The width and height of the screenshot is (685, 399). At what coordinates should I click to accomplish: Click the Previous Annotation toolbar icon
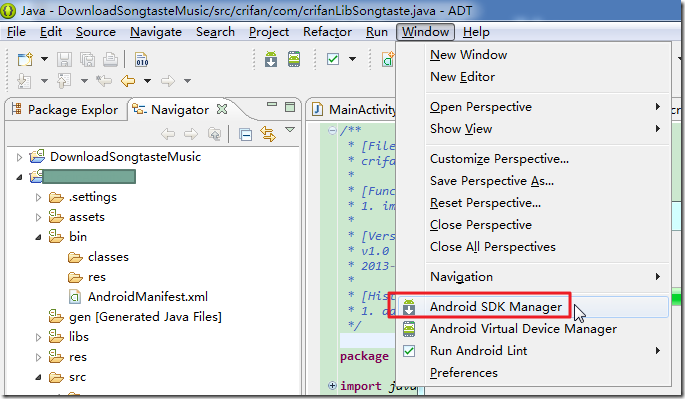click(x=64, y=81)
